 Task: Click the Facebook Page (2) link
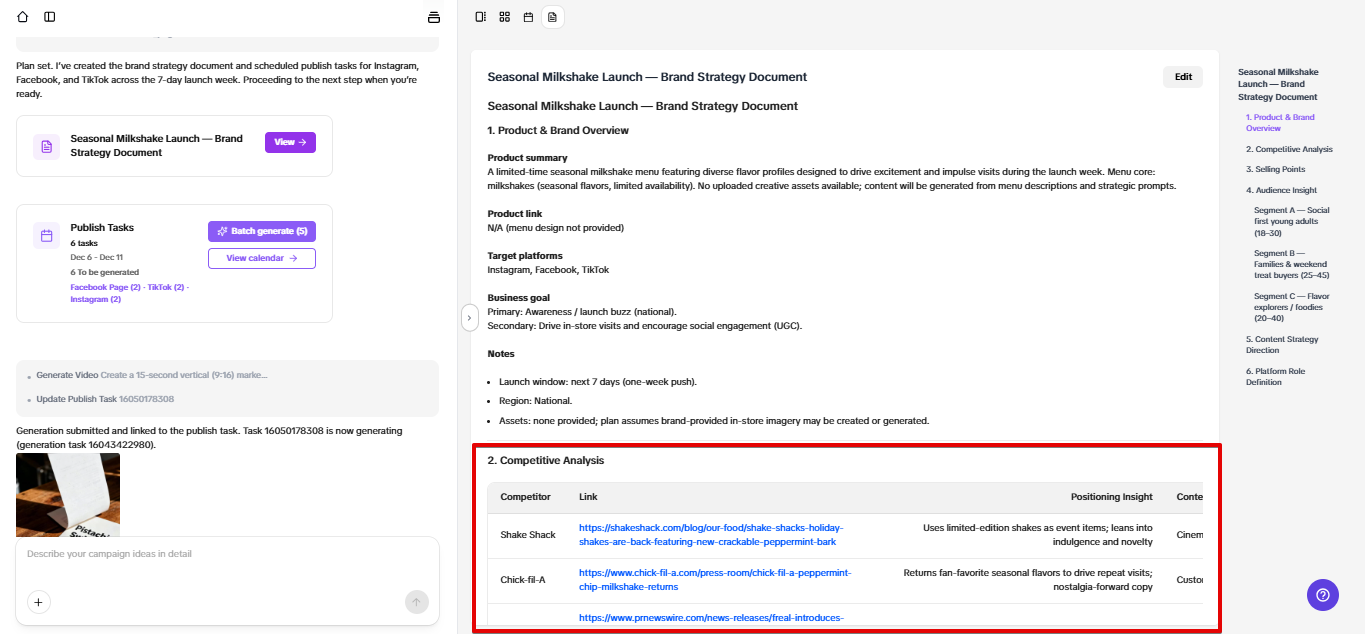click(x=104, y=289)
